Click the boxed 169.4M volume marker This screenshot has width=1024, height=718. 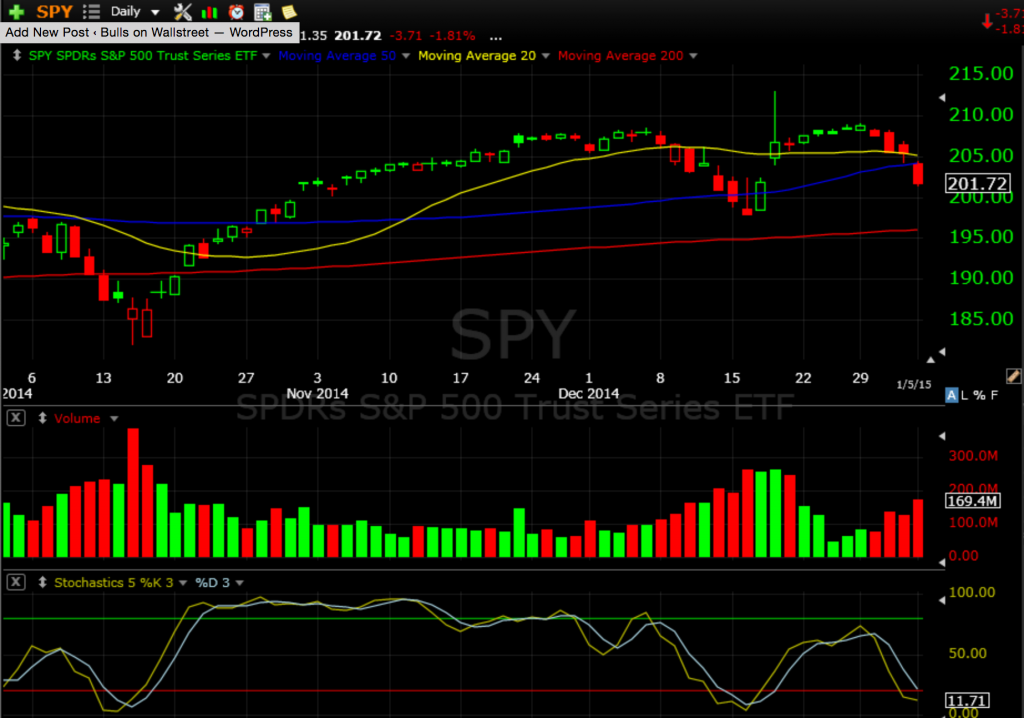pos(973,501)
